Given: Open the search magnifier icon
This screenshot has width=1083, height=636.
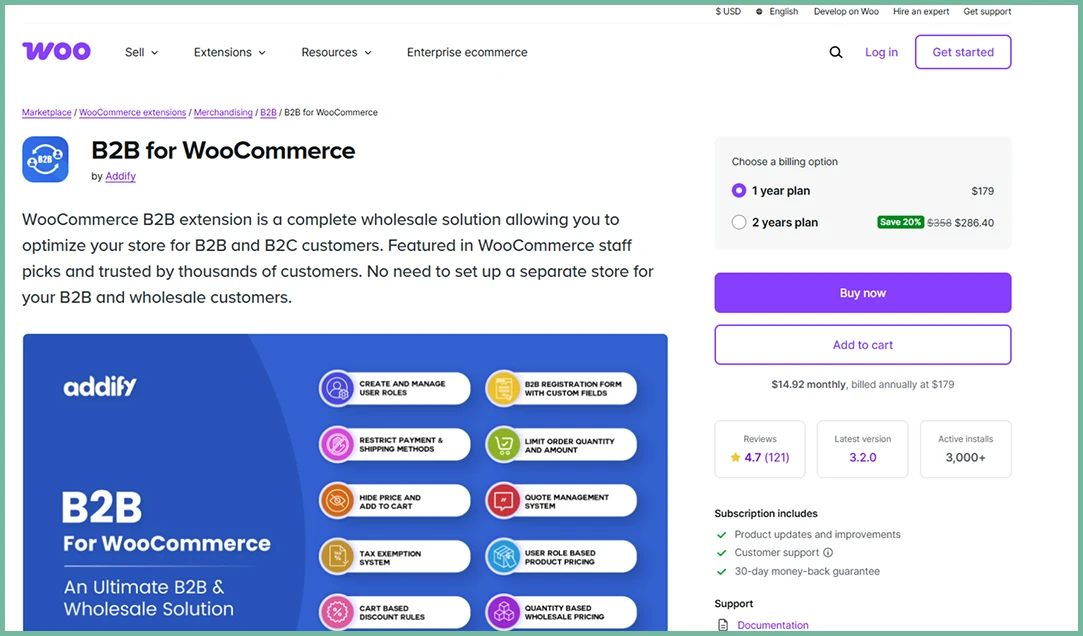Looking at the screenshot, I should coord(836,52).
